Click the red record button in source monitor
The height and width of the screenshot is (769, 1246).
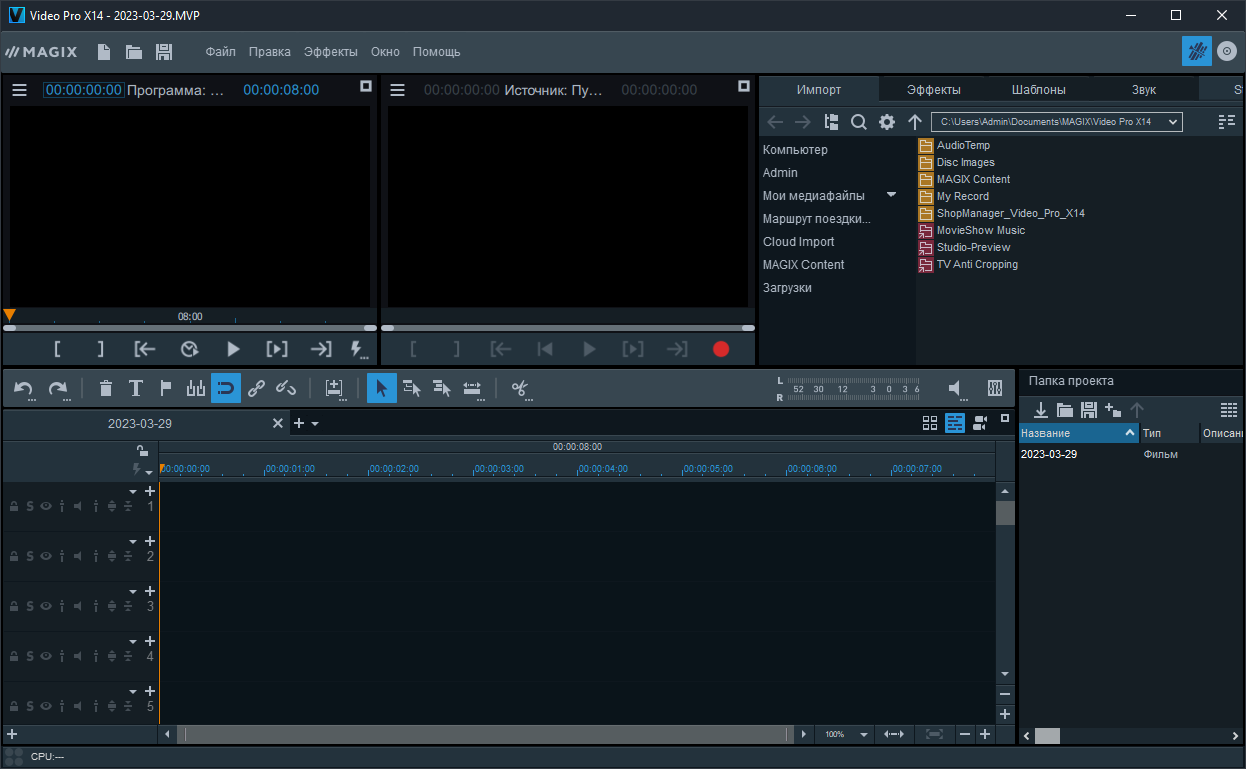click(x=721, y=349)
